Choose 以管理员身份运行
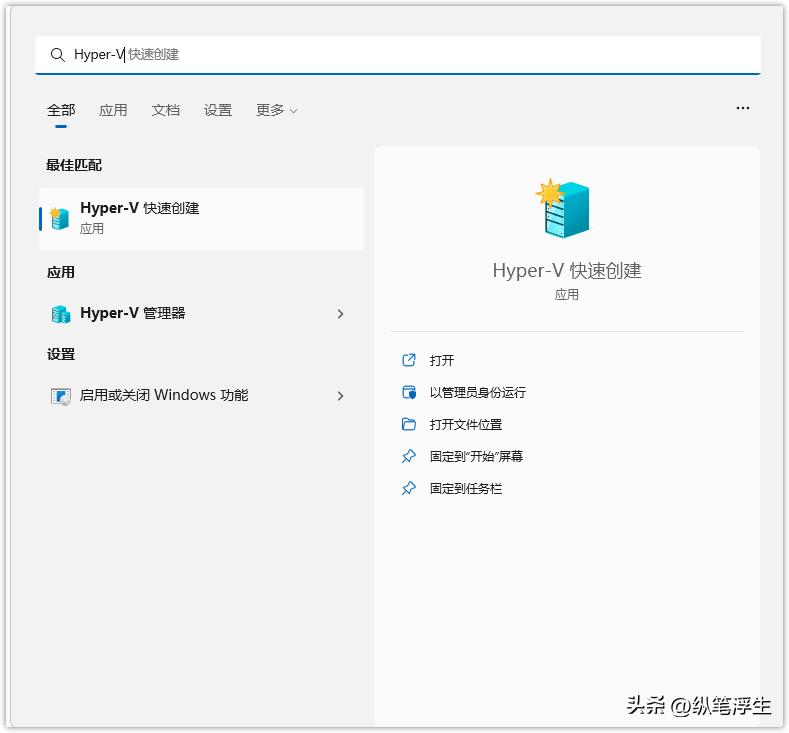This screenshot has height=733, width=789. [x=477, y=392]
